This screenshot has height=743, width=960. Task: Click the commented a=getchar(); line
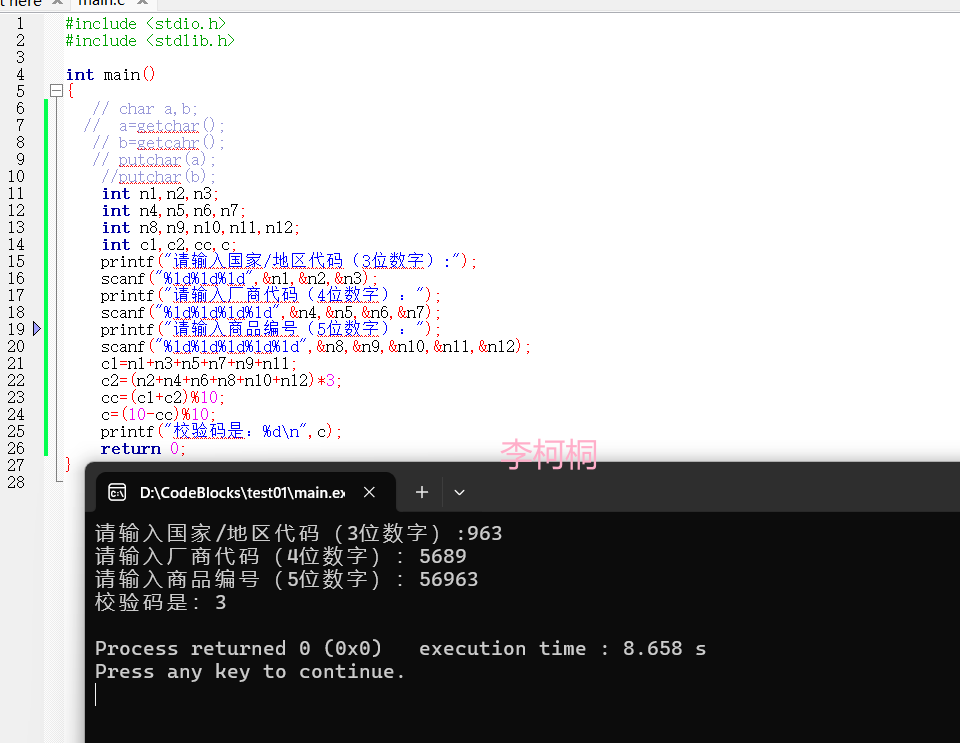(154, 126)
